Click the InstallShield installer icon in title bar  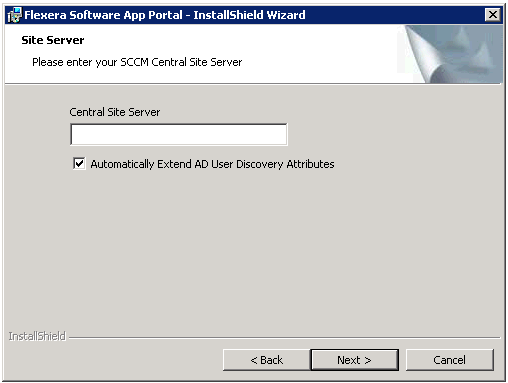(14, 15)
